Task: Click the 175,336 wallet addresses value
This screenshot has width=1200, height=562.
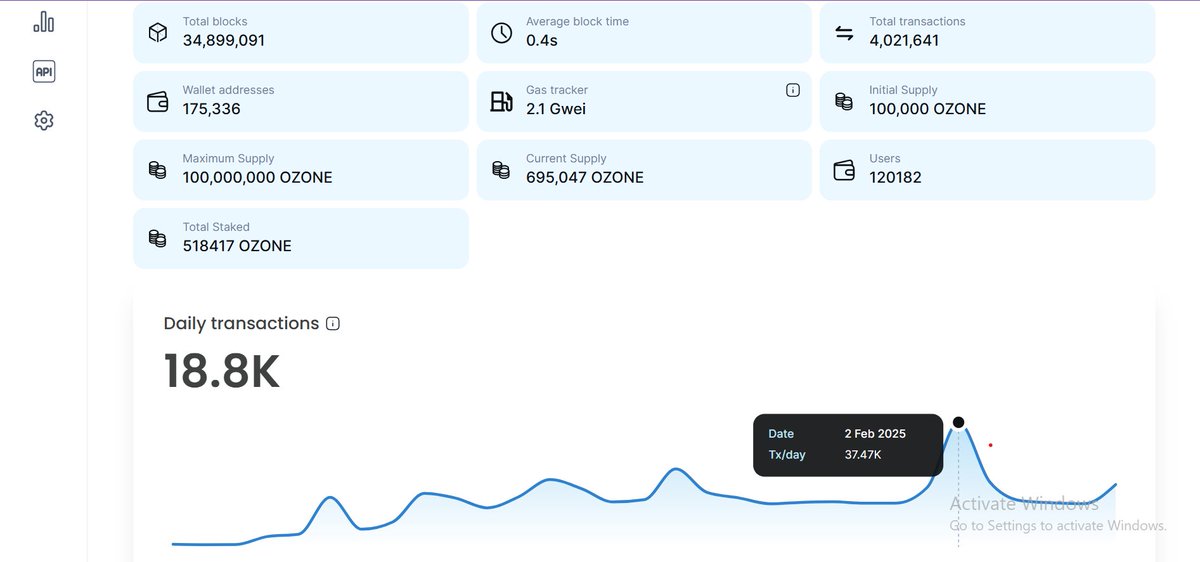Action: [211, 109]
